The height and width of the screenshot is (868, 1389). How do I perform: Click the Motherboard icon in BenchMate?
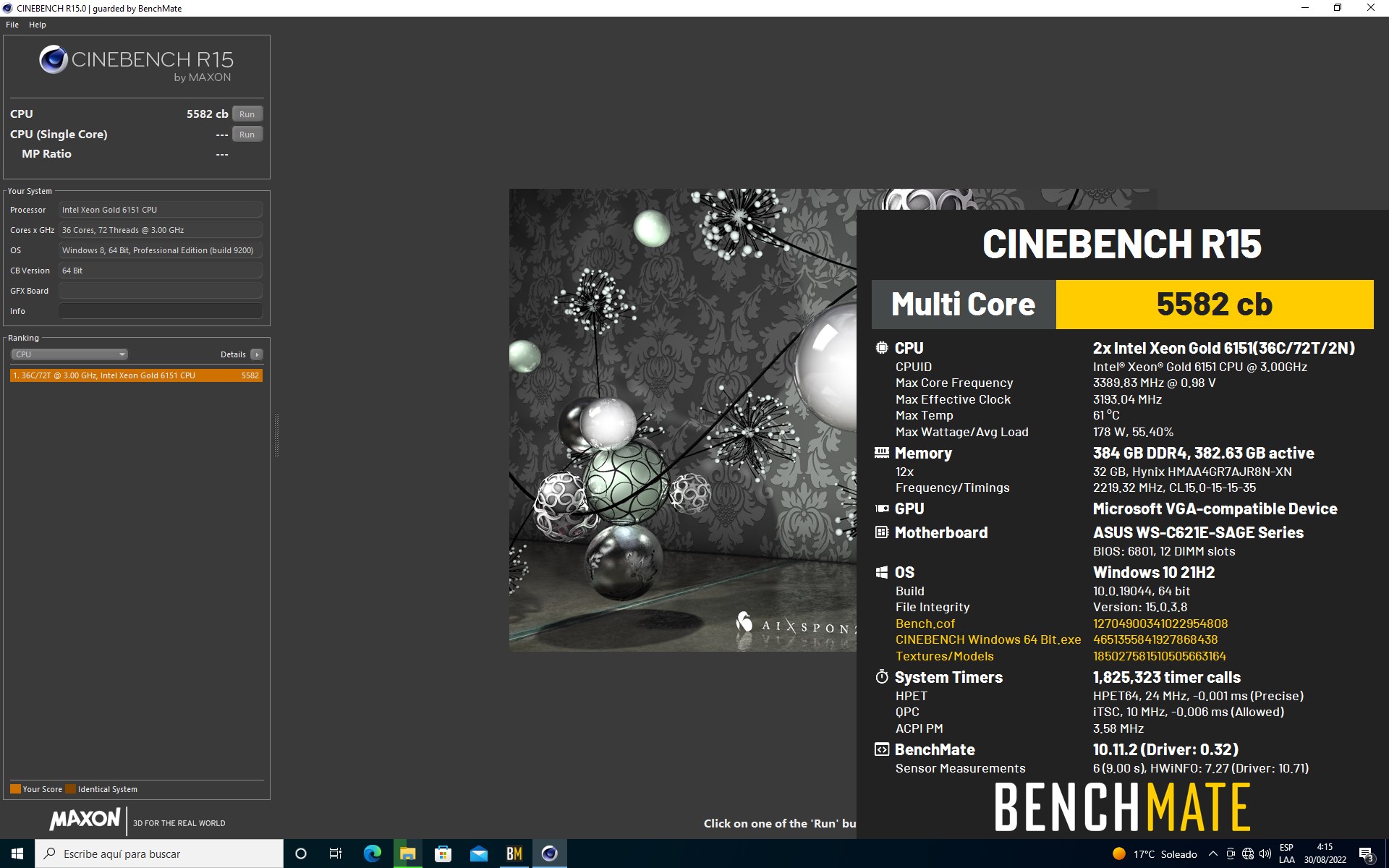coord(881,532)
